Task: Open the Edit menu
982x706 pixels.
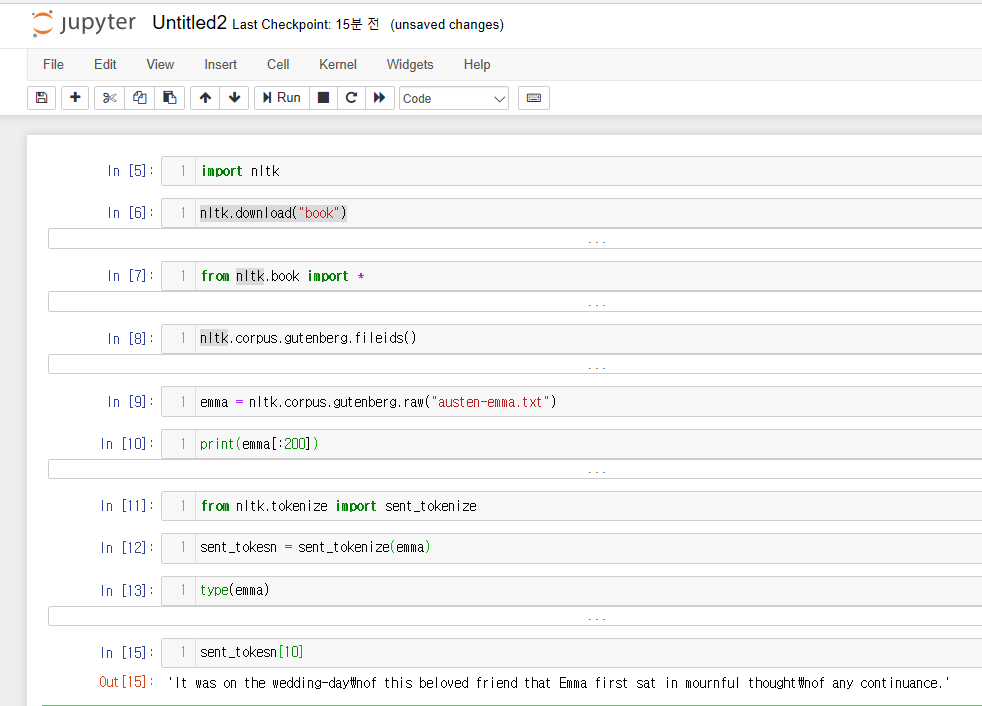Action: click(105, 65)
